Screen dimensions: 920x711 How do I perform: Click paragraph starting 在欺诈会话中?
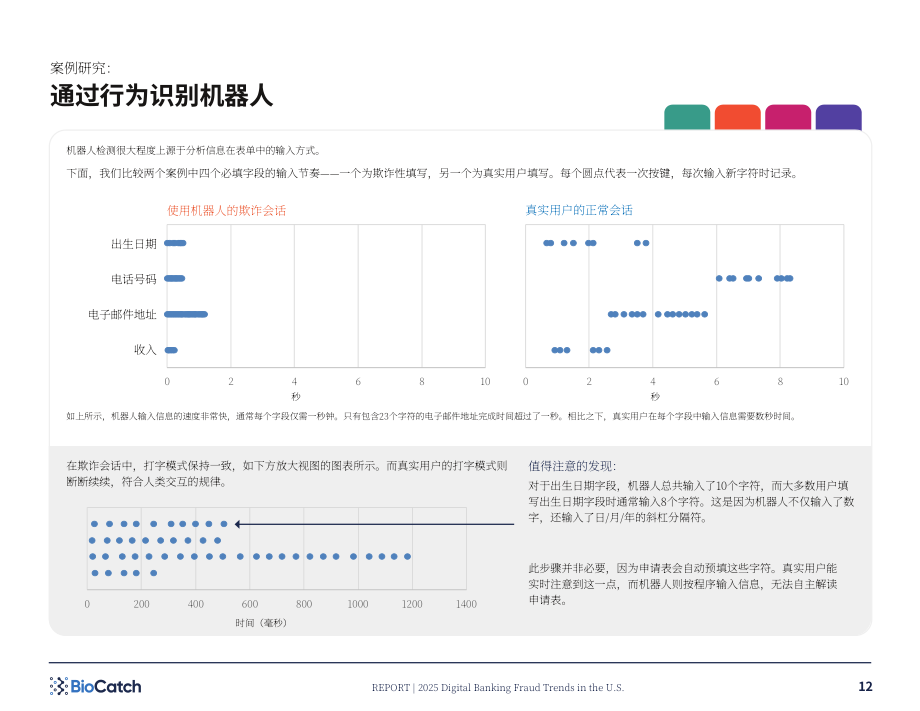(x=287, y=473)
